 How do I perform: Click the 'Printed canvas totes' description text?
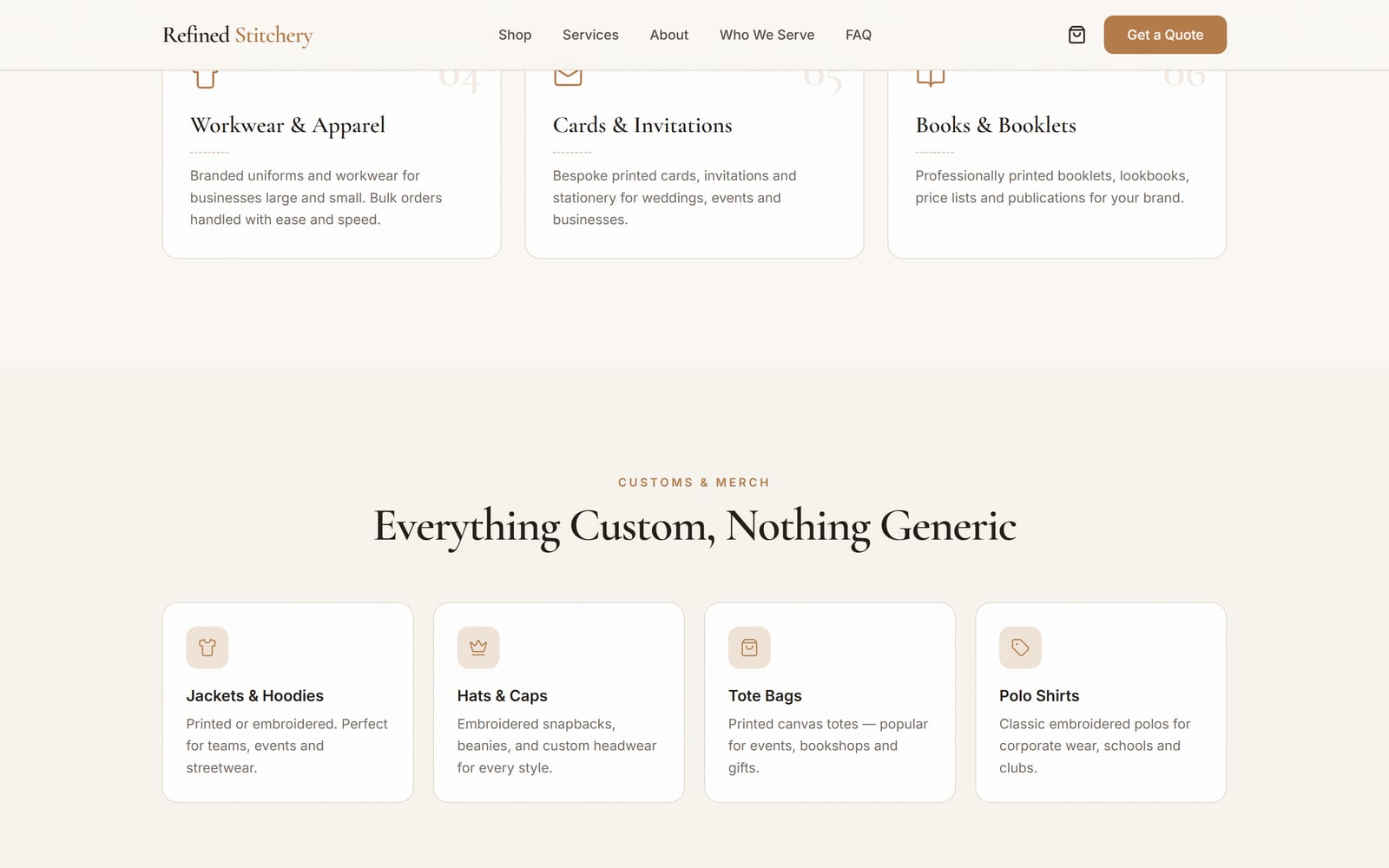point(828,746)
